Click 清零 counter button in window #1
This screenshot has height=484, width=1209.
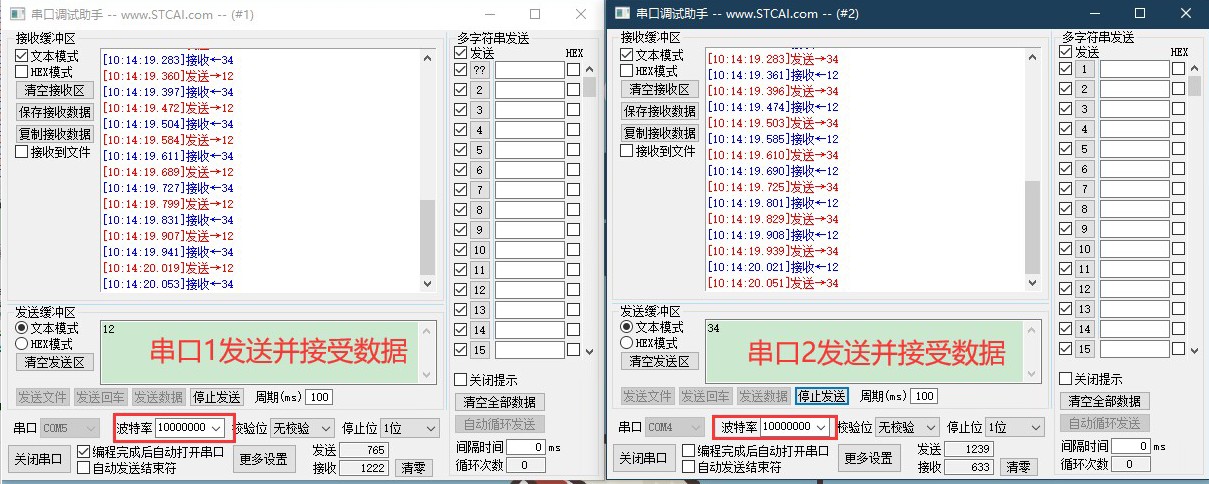click(x=414, y=467)
